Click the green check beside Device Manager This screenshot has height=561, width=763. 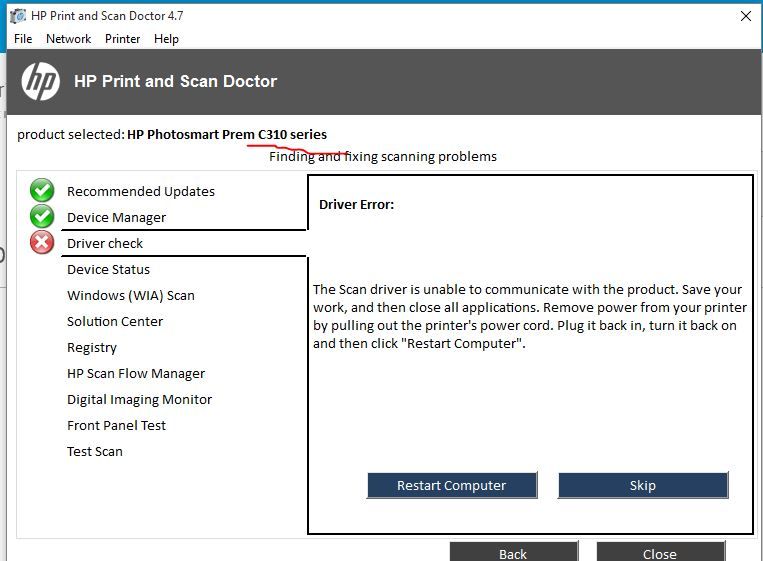42,217
